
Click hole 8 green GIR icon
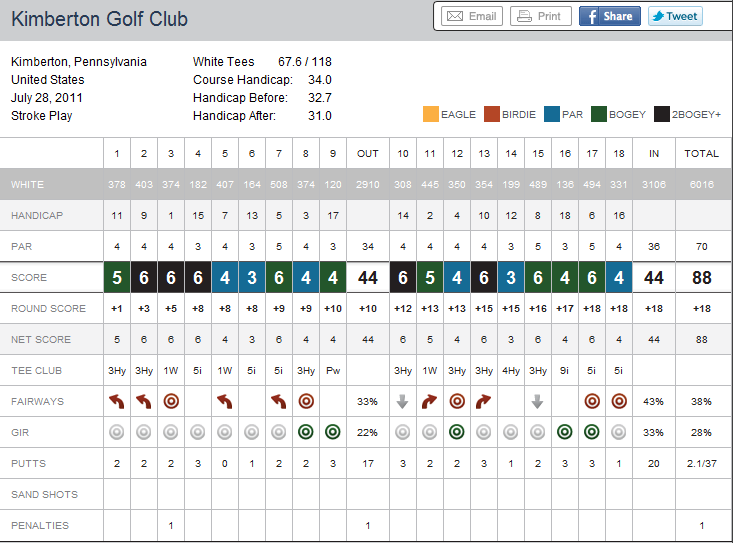pyautogui.click(x=306, y=433)
